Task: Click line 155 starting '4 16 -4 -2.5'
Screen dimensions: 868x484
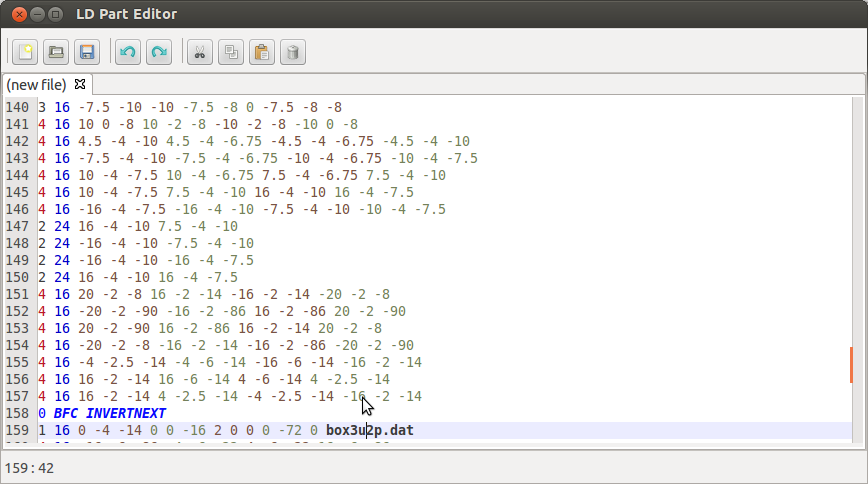Action: point(230,362)
